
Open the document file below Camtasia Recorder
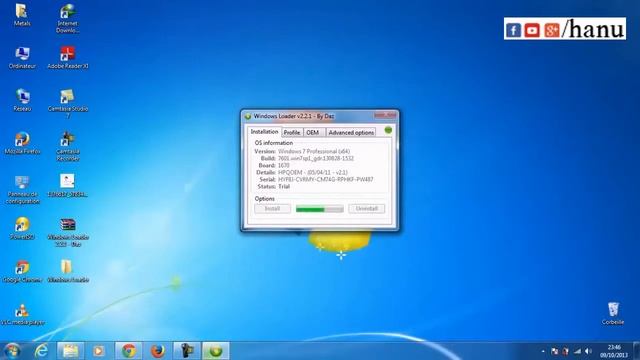(68, 185)
